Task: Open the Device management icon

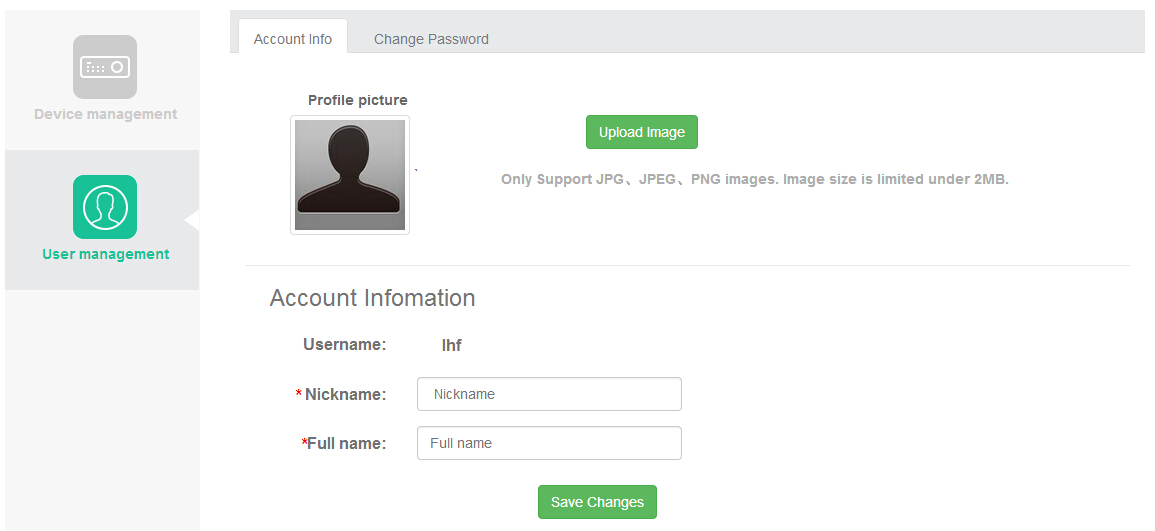Action: 105,67
